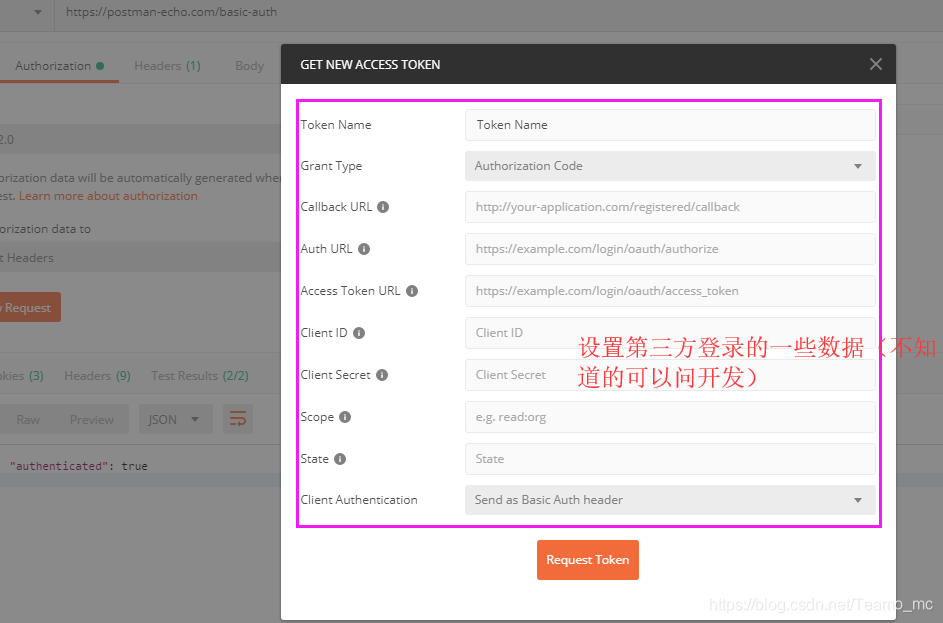Open the HTTP method dropdown arrow beside URL
Screen dimensions: 943x623
click(37, 12)
